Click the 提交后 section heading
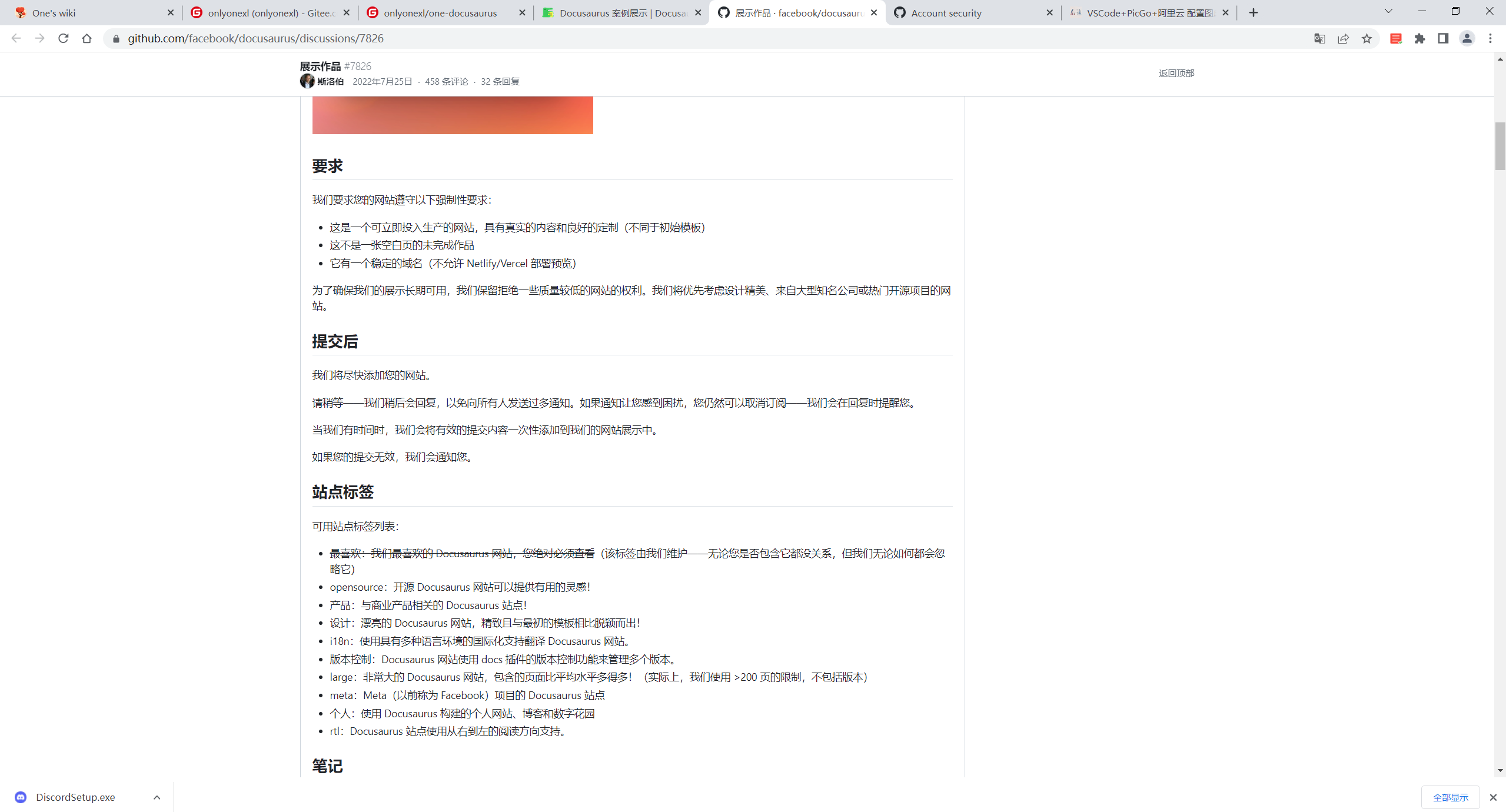 (x=335, y=341)
